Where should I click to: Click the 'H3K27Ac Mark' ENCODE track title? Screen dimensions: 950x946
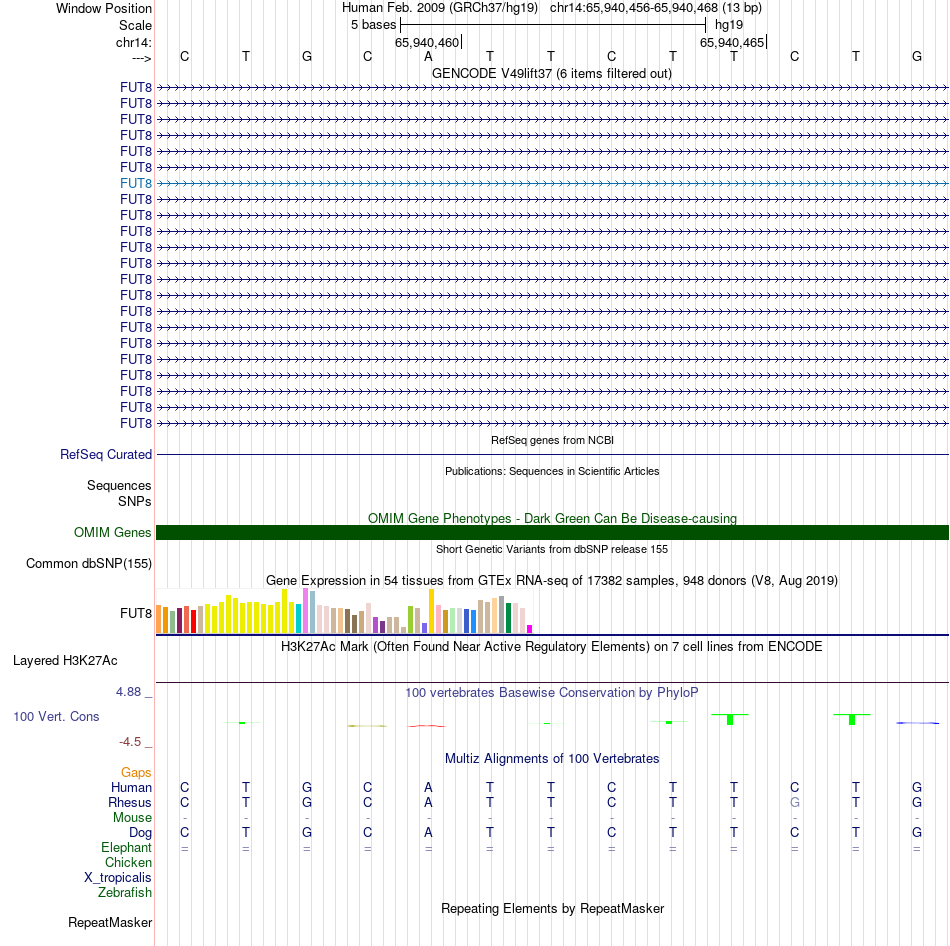(x=552, y=647)
